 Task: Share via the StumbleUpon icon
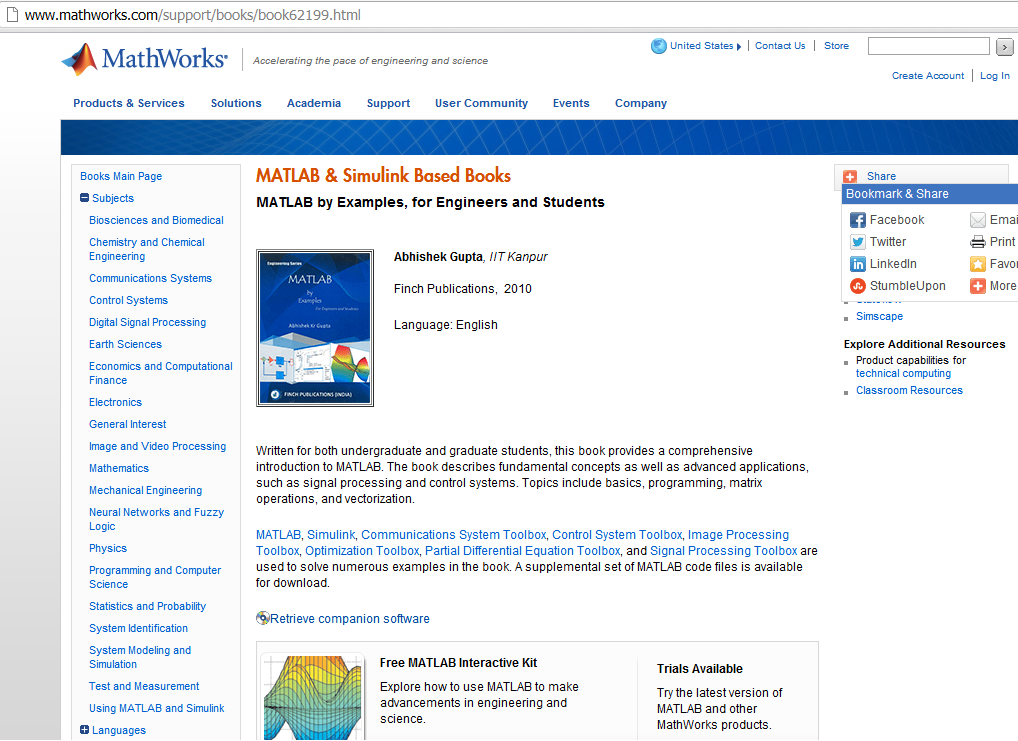[x=858, y=285]
